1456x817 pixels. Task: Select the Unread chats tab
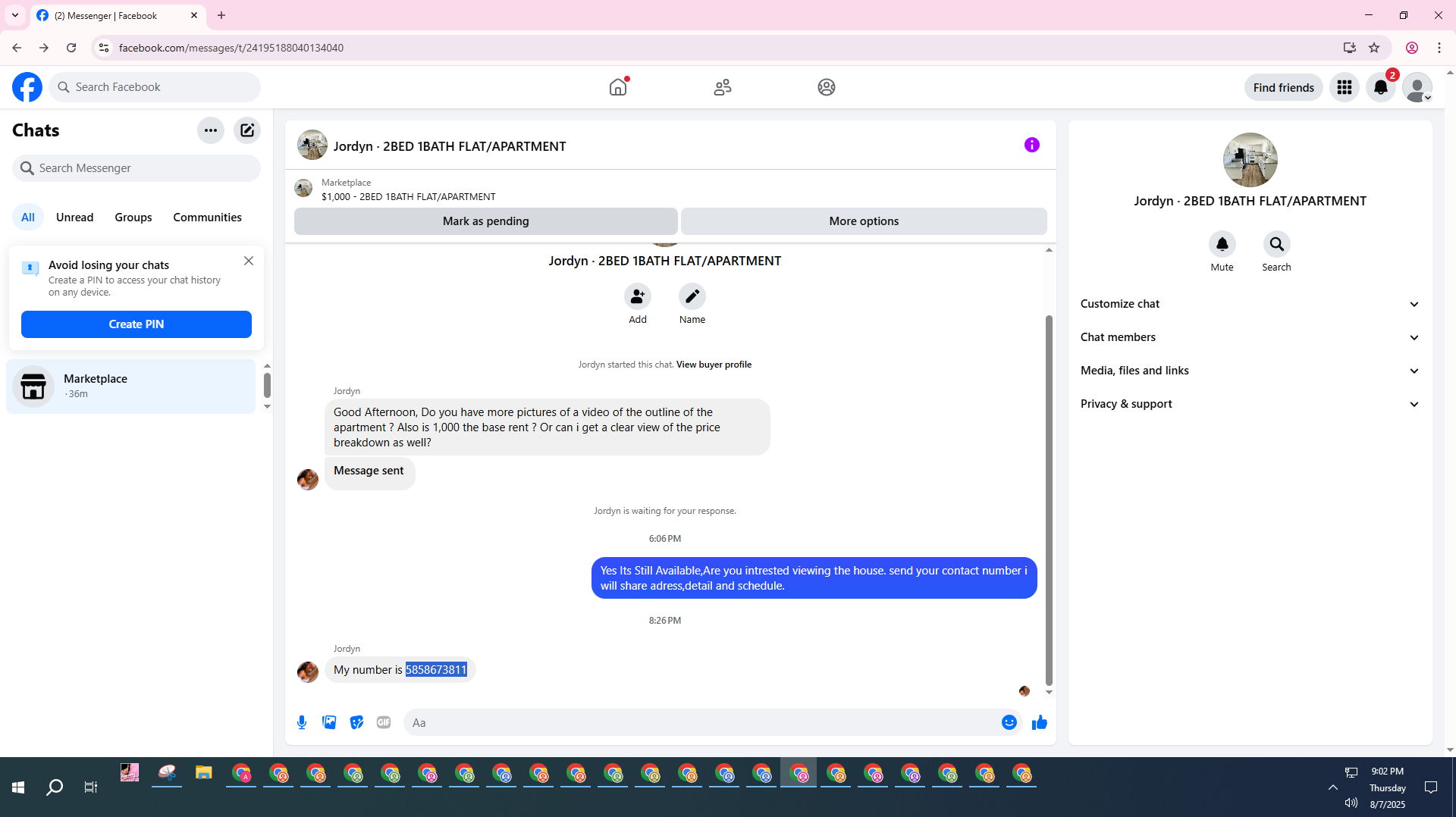pyautogui.click(x=75, y=218)
